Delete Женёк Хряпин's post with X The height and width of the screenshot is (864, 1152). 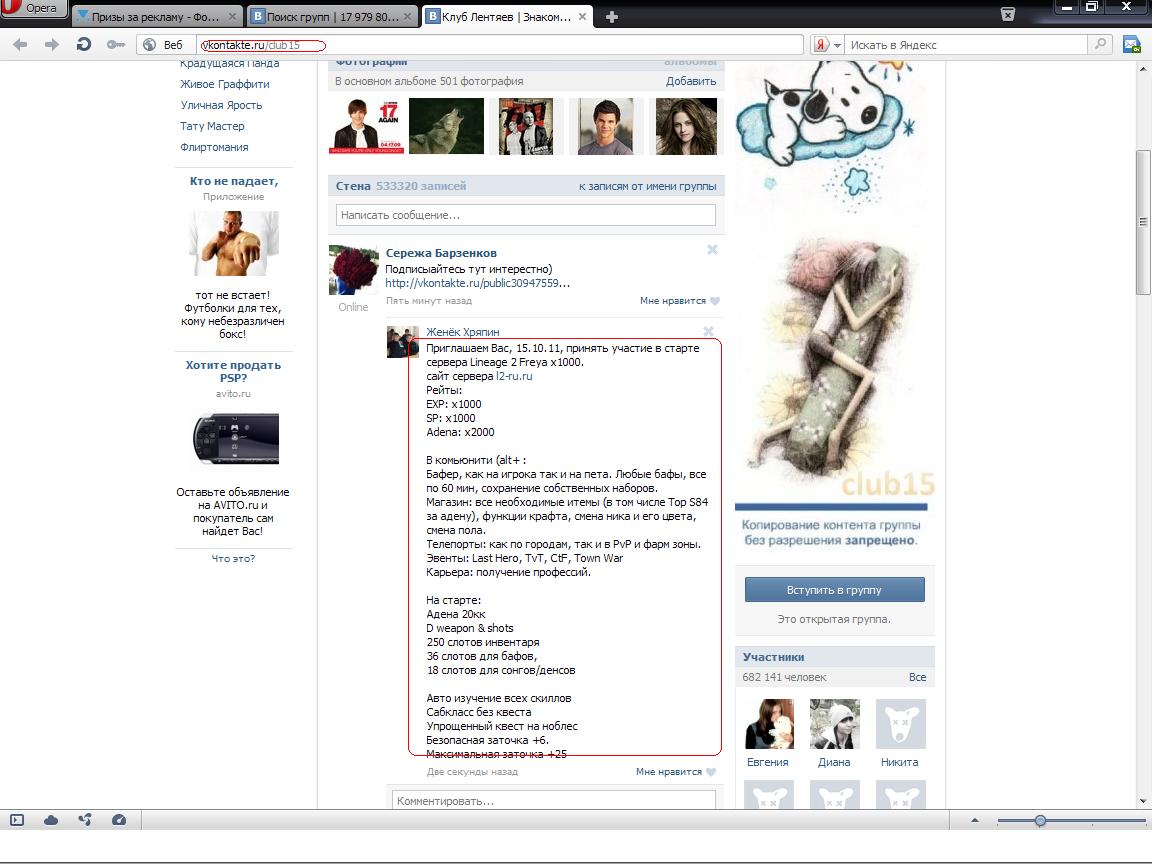(x=708, y=331)
